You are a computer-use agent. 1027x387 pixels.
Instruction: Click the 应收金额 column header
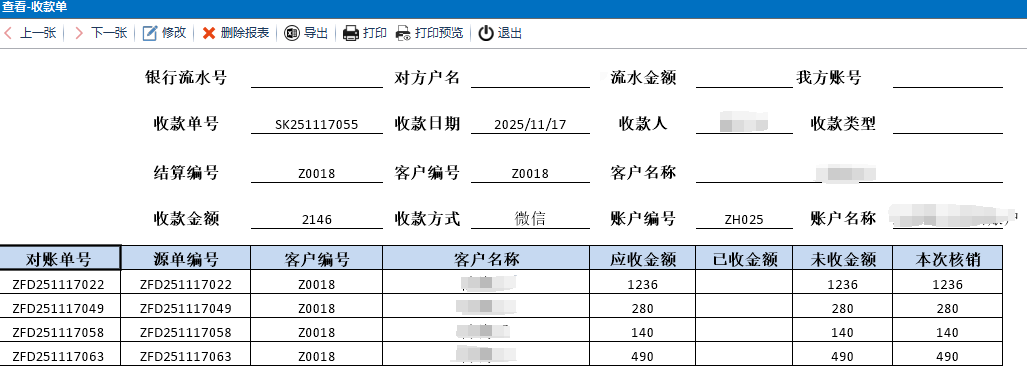point(643,258)
